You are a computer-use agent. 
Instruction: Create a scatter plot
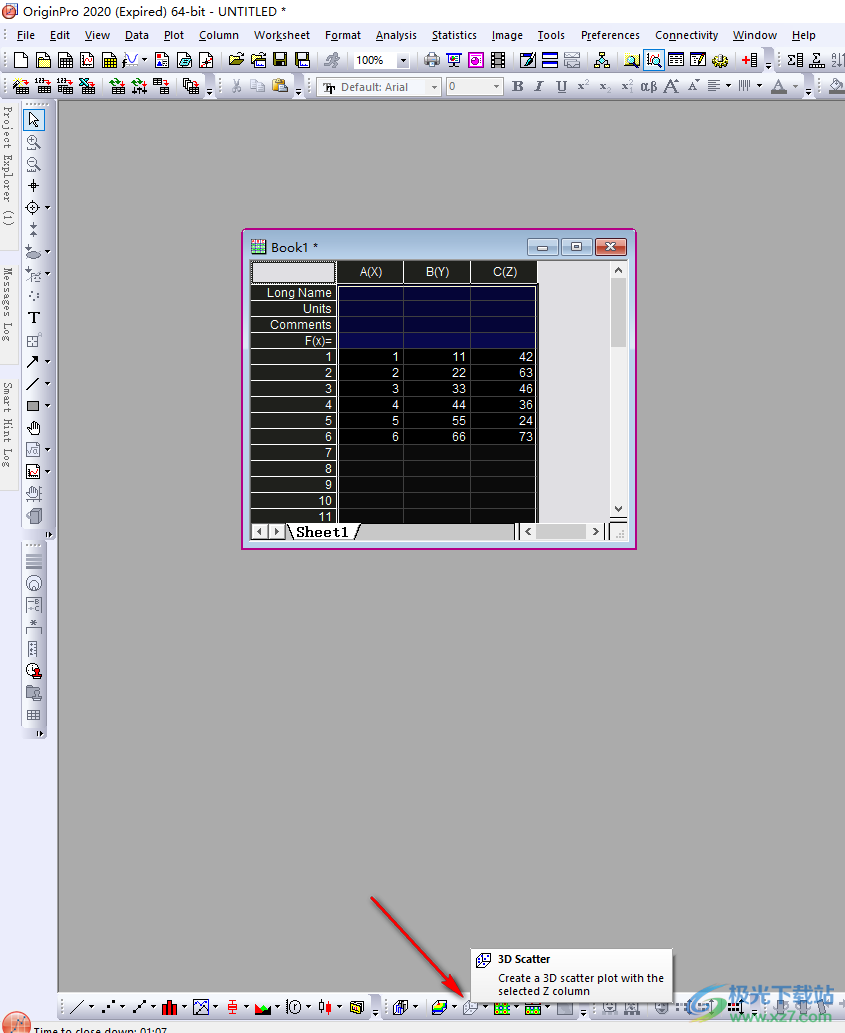click(109, 1007)
